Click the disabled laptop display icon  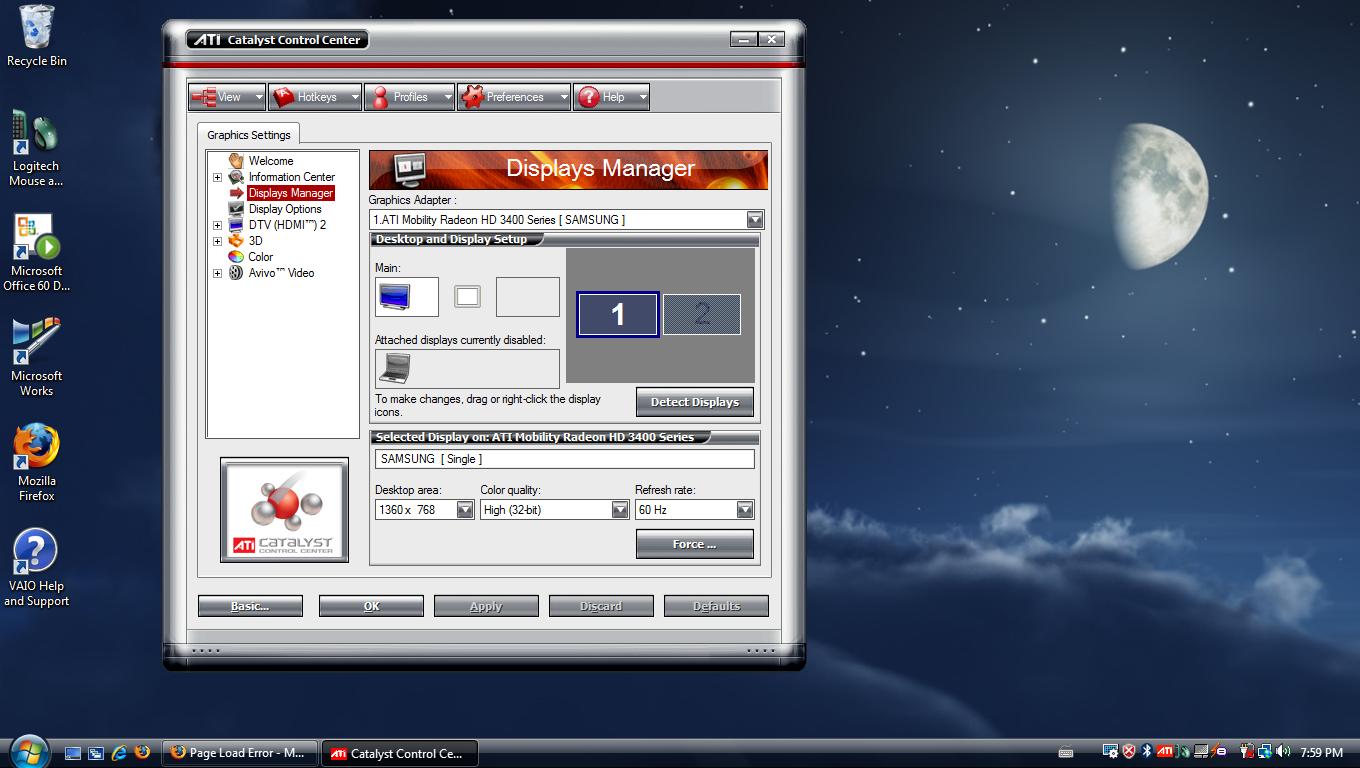[x=394, y=368]
